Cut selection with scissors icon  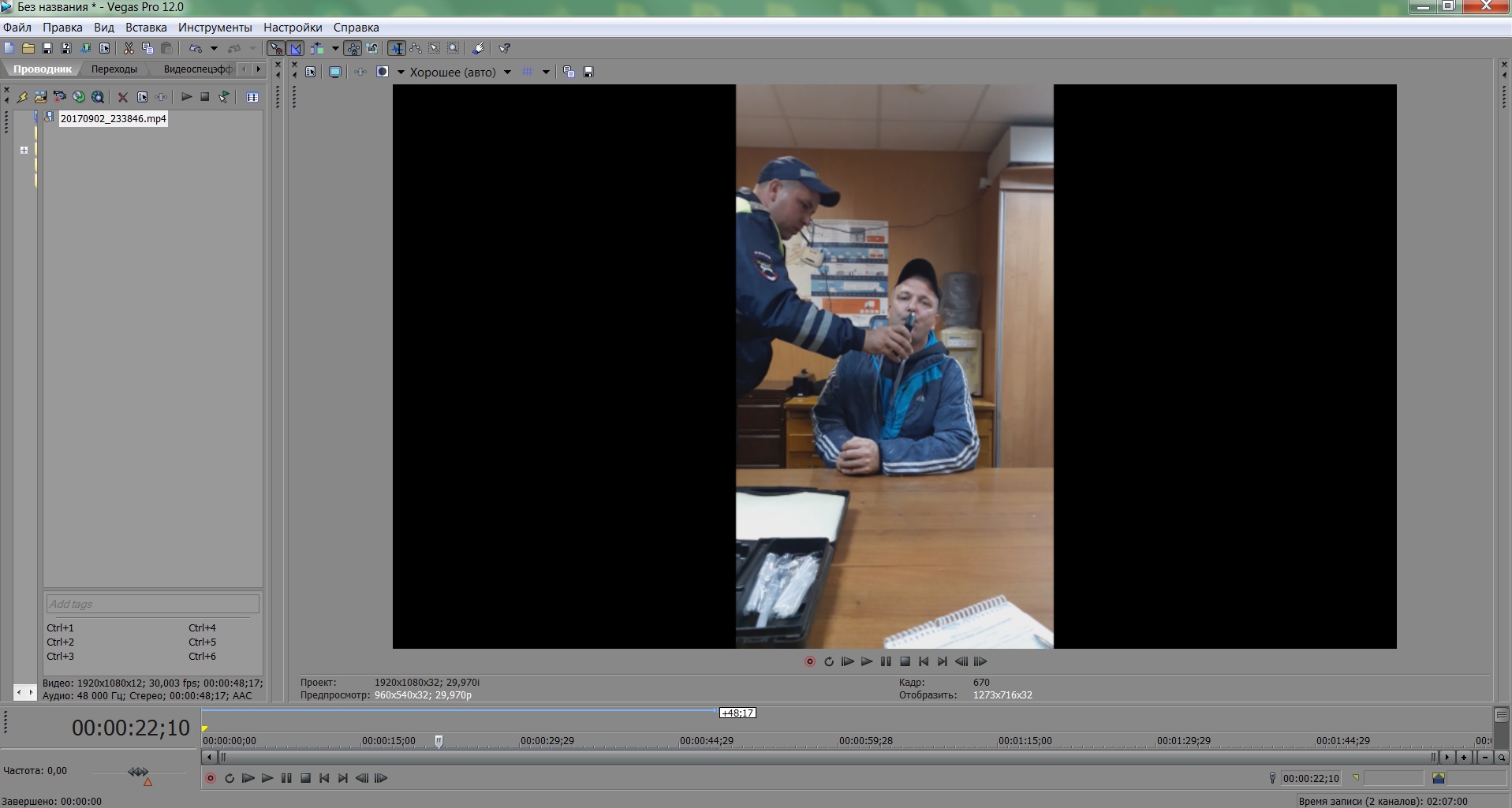[x=129, y=48]
